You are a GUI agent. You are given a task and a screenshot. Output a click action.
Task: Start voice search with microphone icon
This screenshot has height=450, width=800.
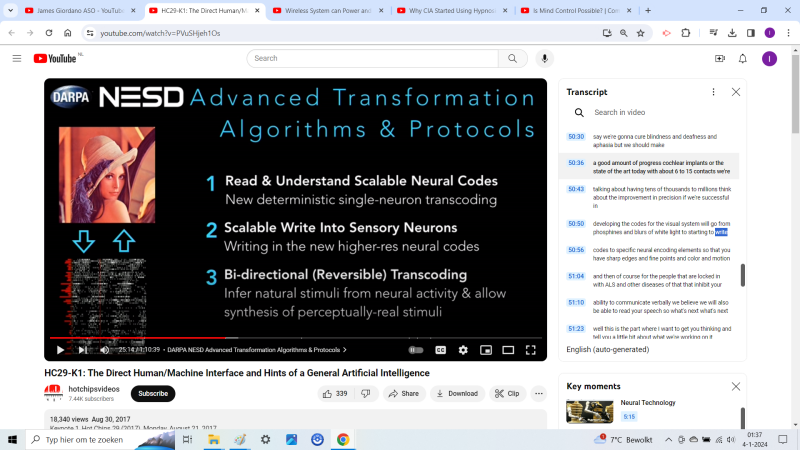coord(544,59)
